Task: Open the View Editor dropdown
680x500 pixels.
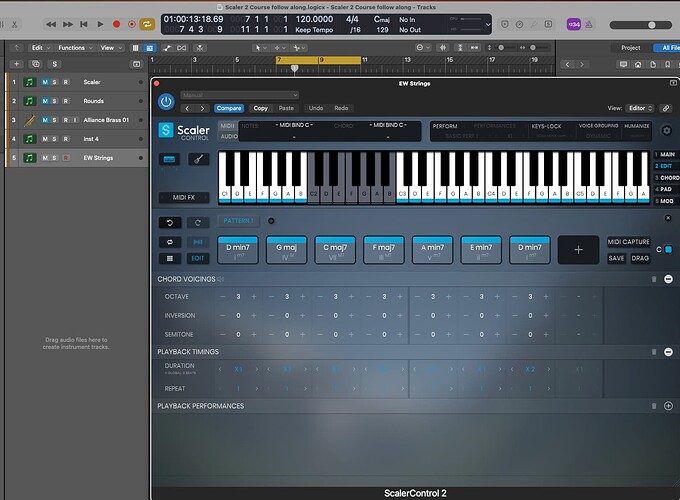Action: point(640,108)
